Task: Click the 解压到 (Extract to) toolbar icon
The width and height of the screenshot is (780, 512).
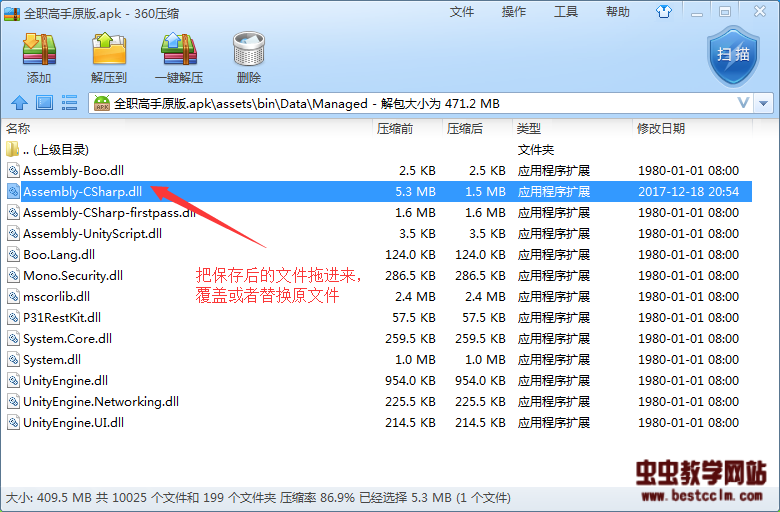Action: tap(109, 49)
